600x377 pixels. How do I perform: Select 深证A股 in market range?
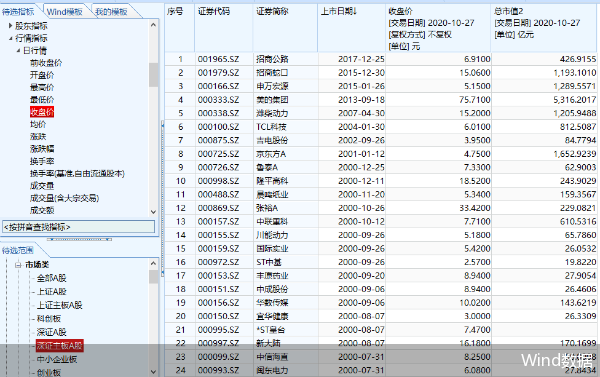click(52, 332)
